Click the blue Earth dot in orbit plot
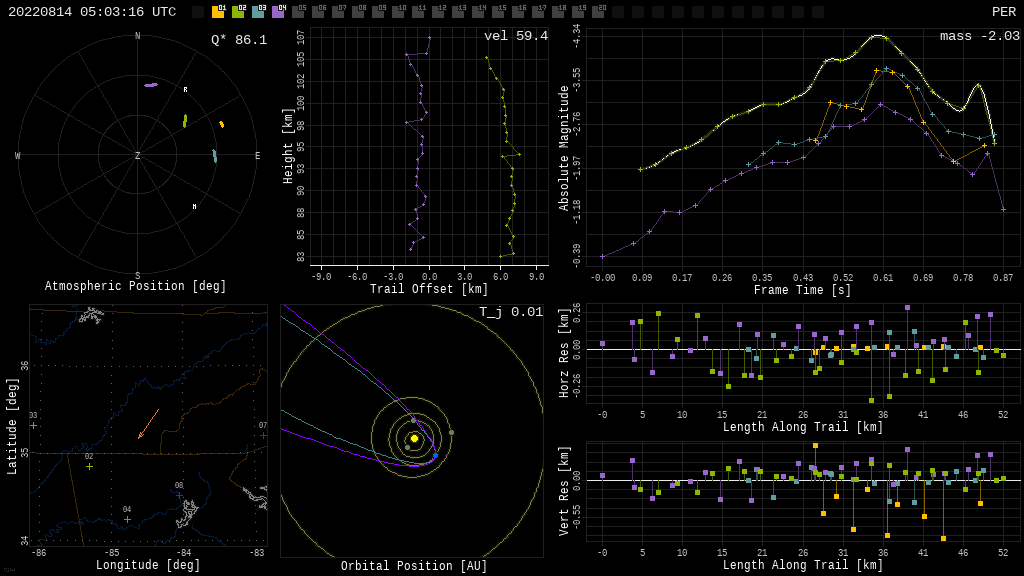The width and height of the screenshot is (1024, 576). (435, 456)
